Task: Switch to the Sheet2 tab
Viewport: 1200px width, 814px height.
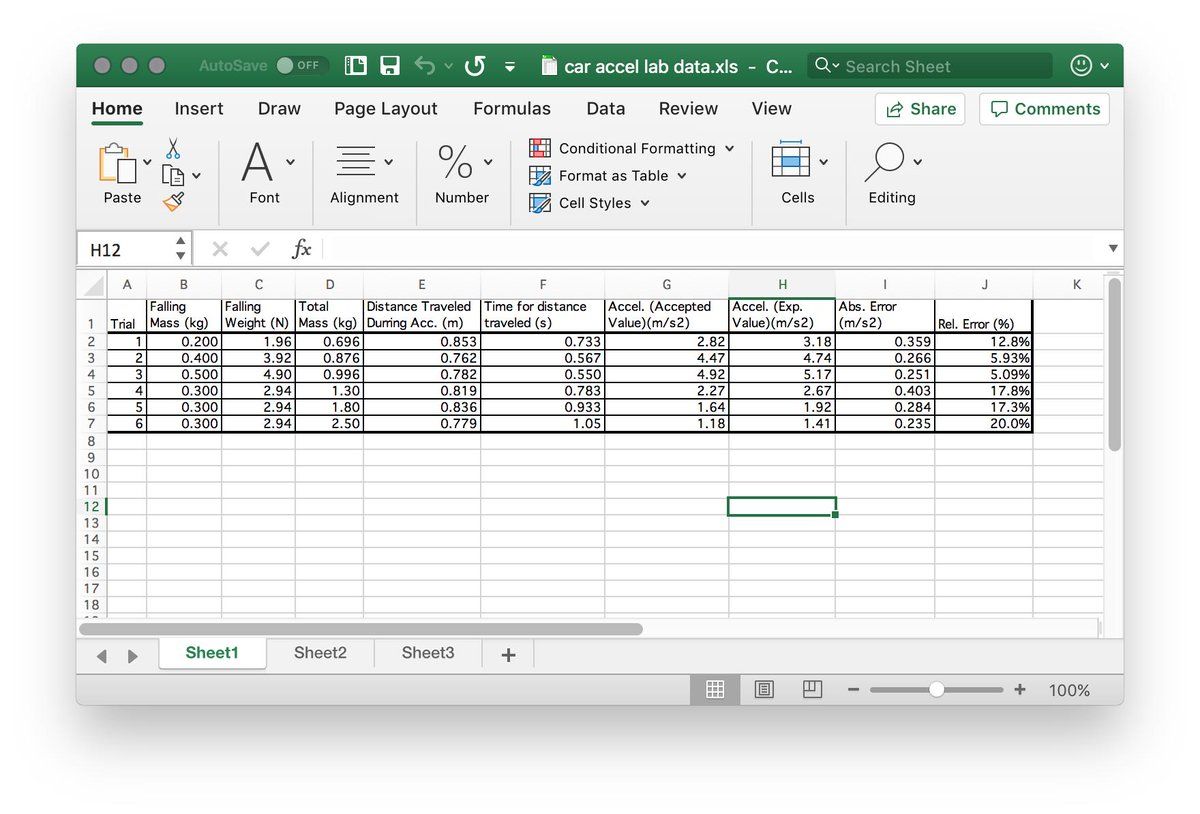Action: coord(320,653)
